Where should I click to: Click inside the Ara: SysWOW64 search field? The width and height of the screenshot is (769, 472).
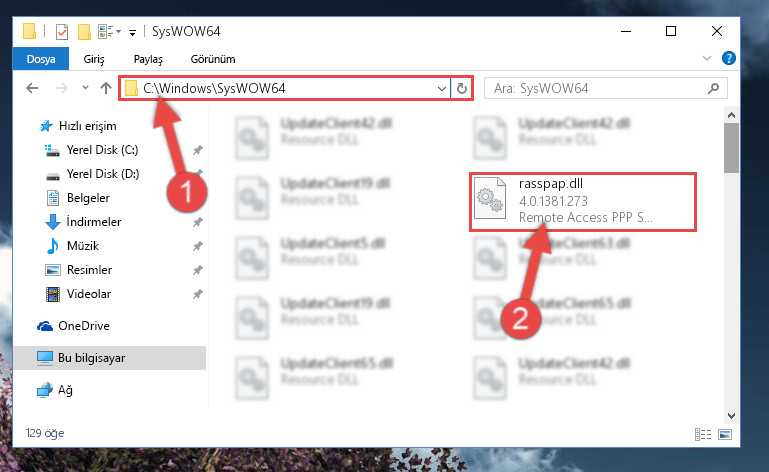click(x=596, y=88)
